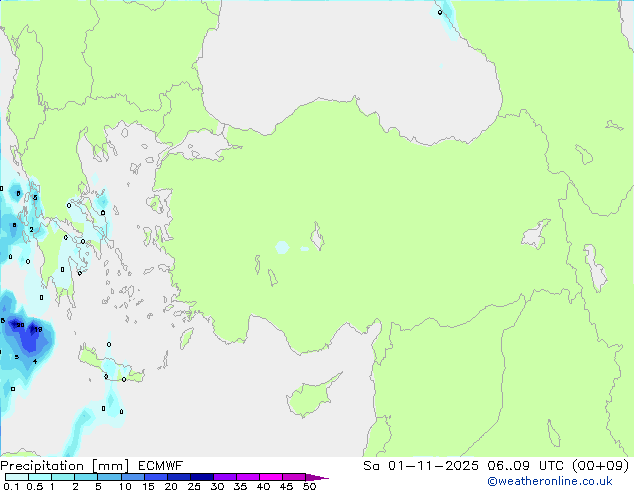Screen dimensions: 634x490
Task: Click the '4' precipitation value on the map
Action: pyautogui.click(x=35, y=361)
